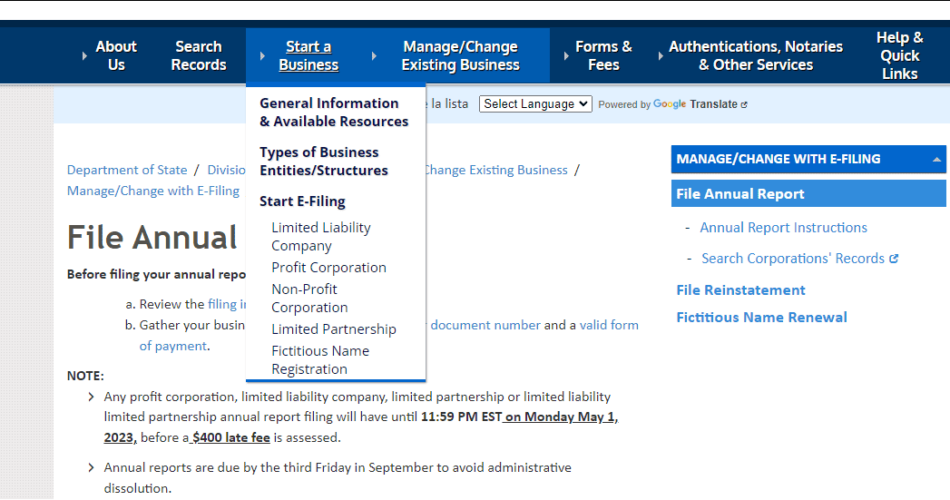Click the Annual Report Instructions link
950x500 pixels.
pyautogui.click(x=783, y=228)
